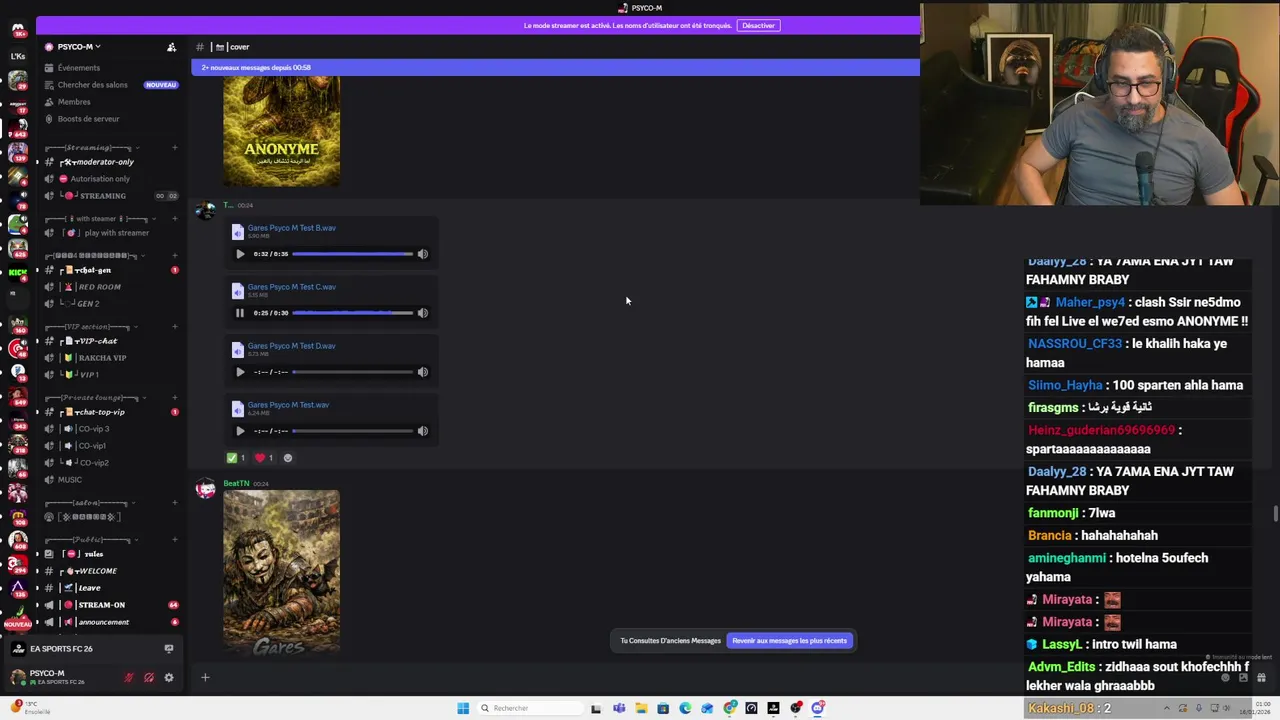The image size is (1280, 720).
Task: Mute volume on Test D.wav player
Action: click(x=422, y=372)
